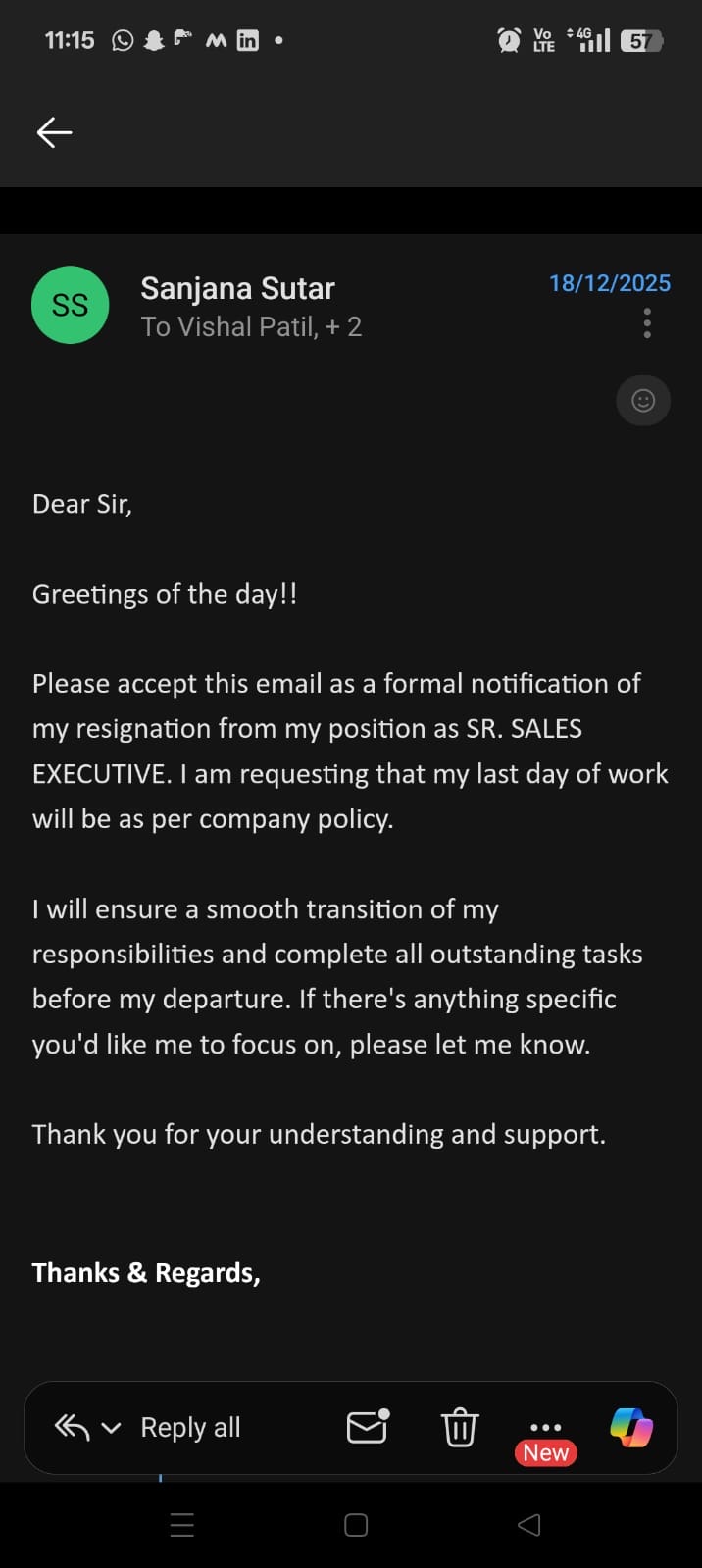Expand the reply options chevron

pyautogui.click(x=112, y=1428)
